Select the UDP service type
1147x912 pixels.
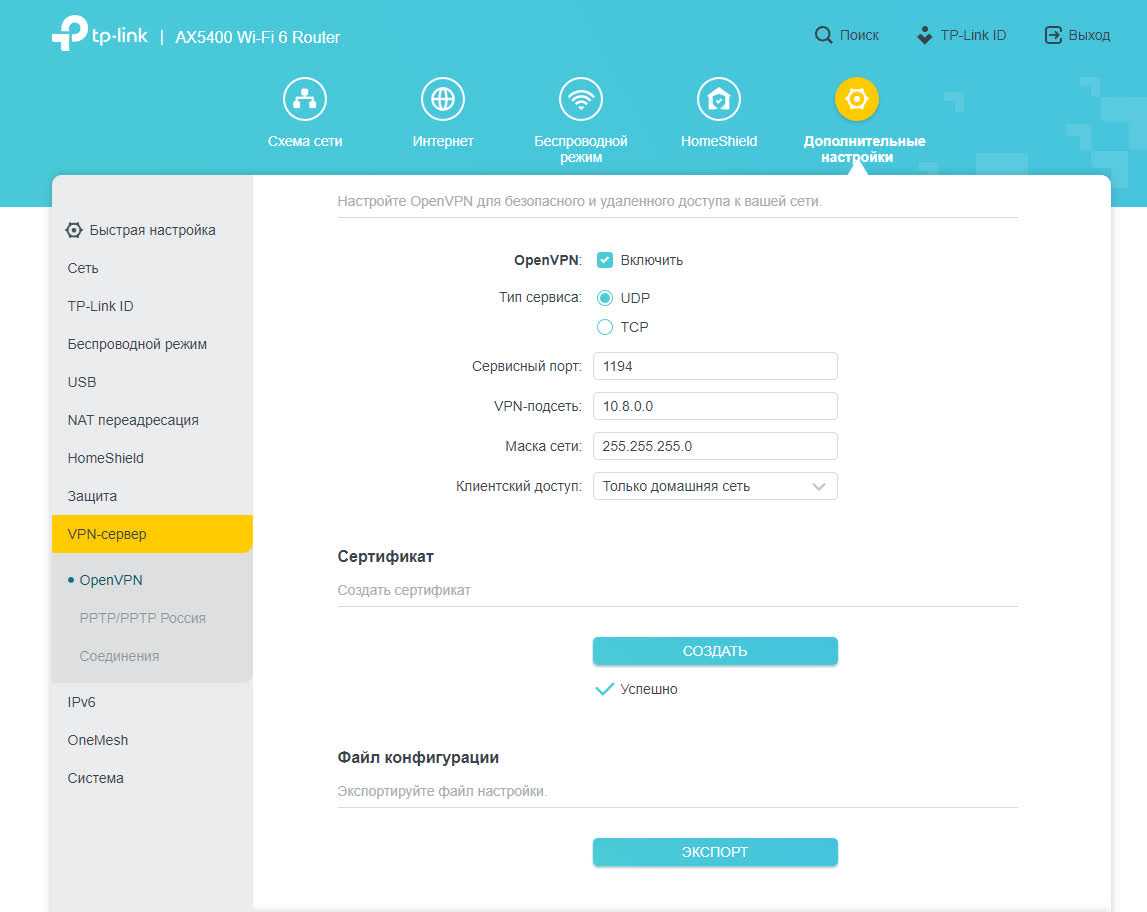[x=605, y=298]
